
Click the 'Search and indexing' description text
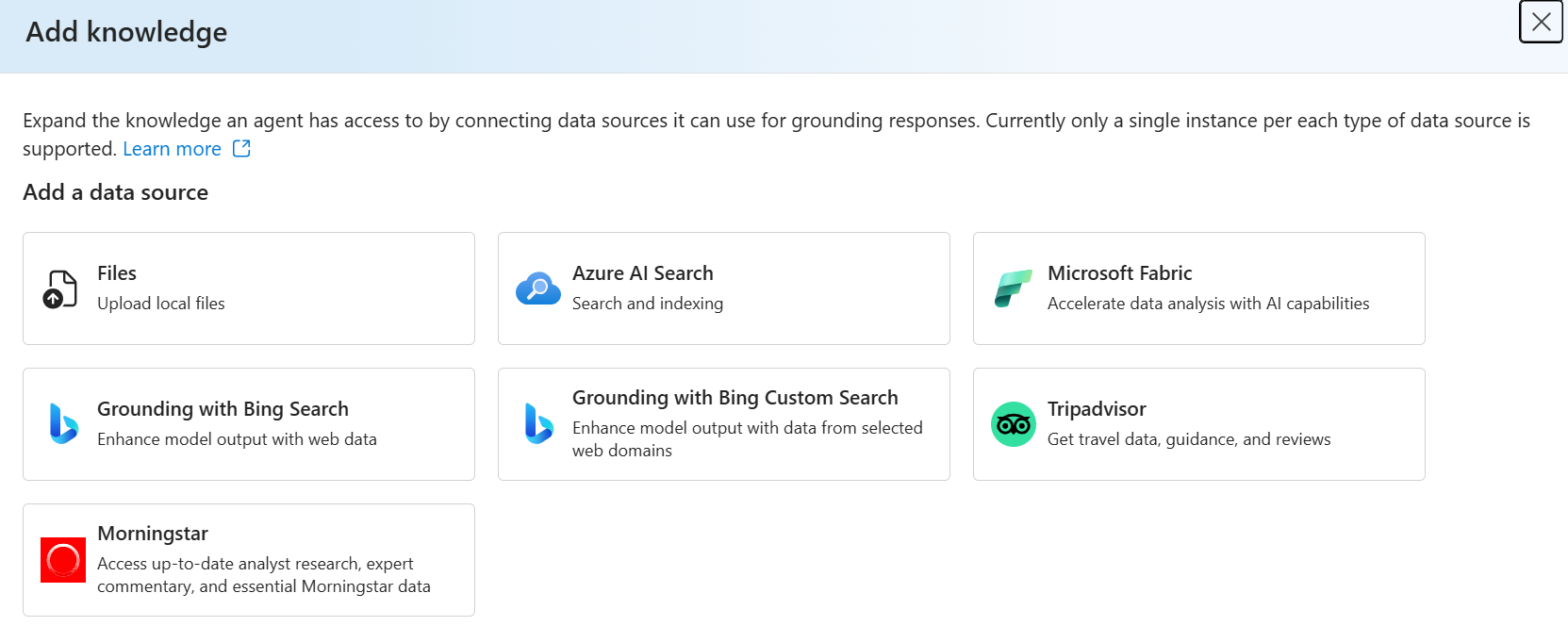(647, 304)
